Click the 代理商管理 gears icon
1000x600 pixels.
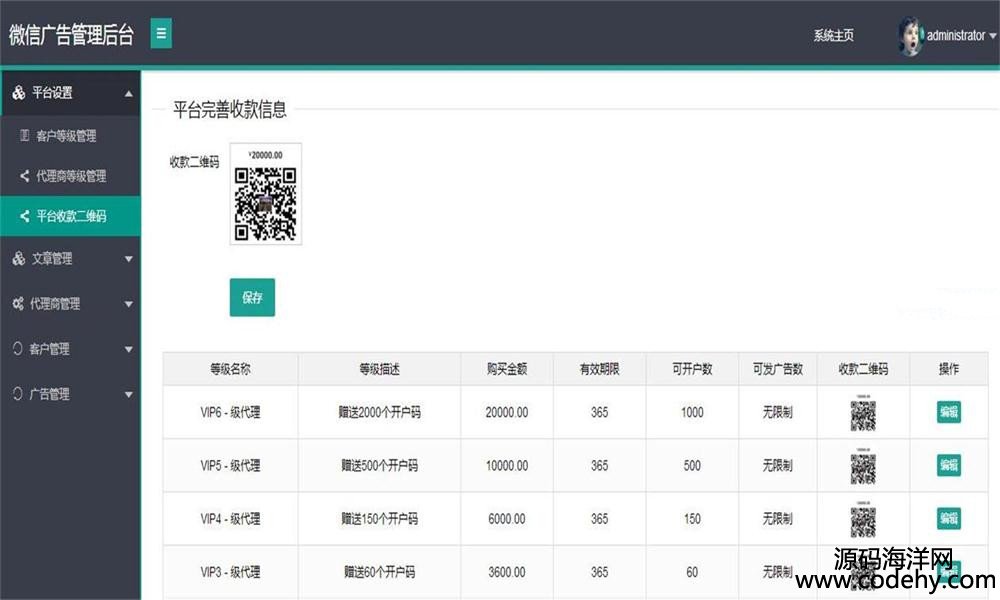pyautogui.click(x=18, y=304)
